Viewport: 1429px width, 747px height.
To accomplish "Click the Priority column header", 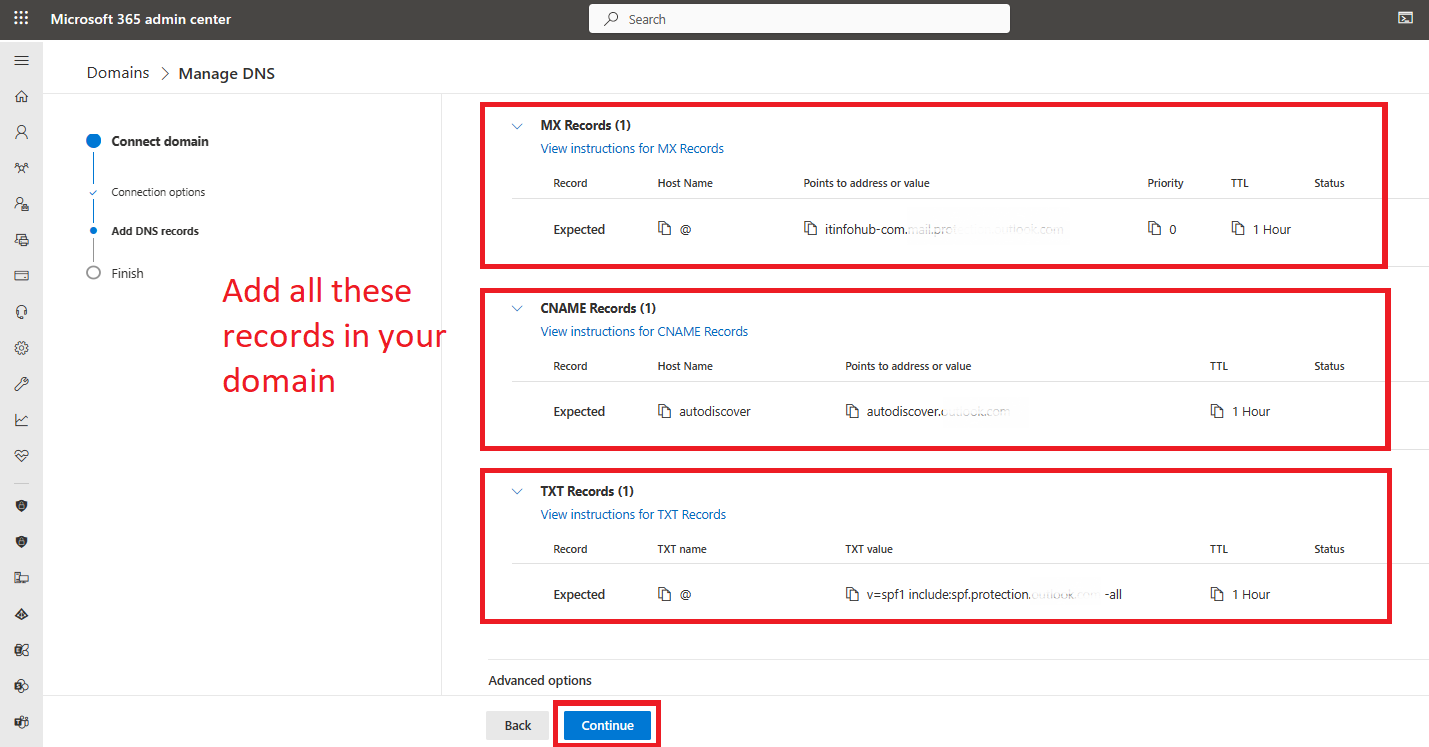I will (1165, 183).
